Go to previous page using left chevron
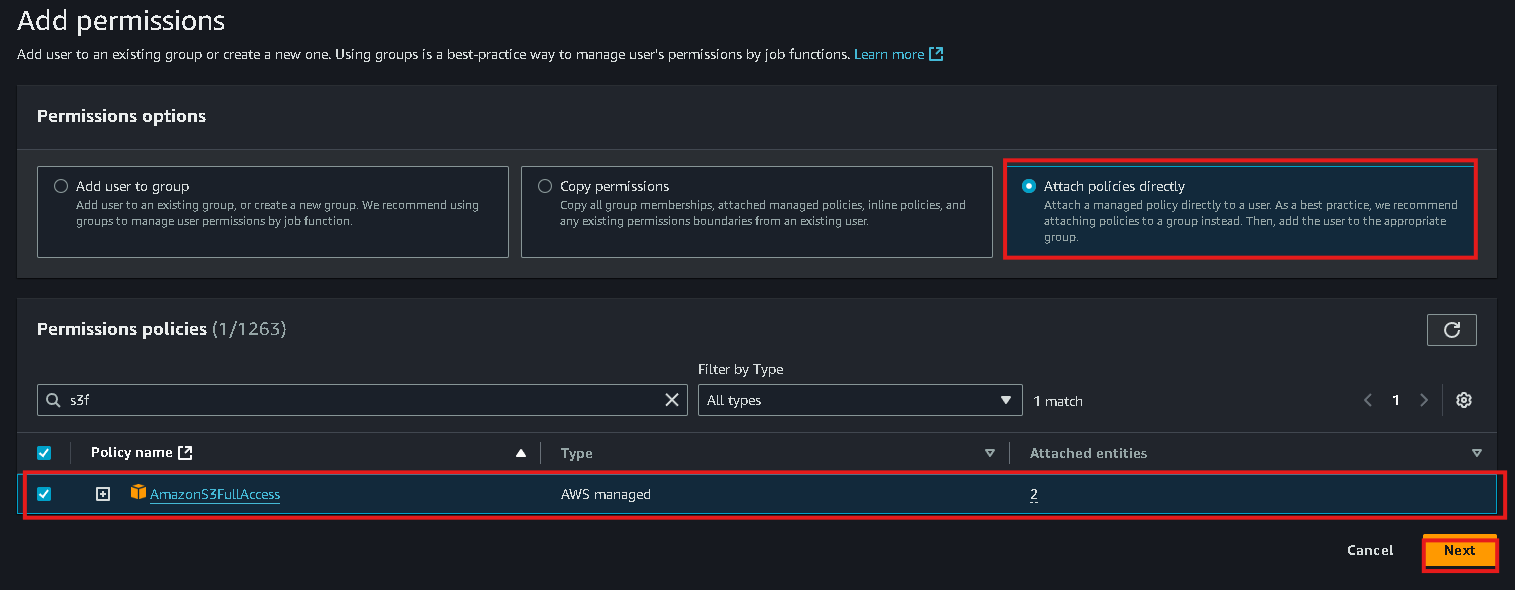Screen dimensions: 1515x590 [x=1368, y=400]
